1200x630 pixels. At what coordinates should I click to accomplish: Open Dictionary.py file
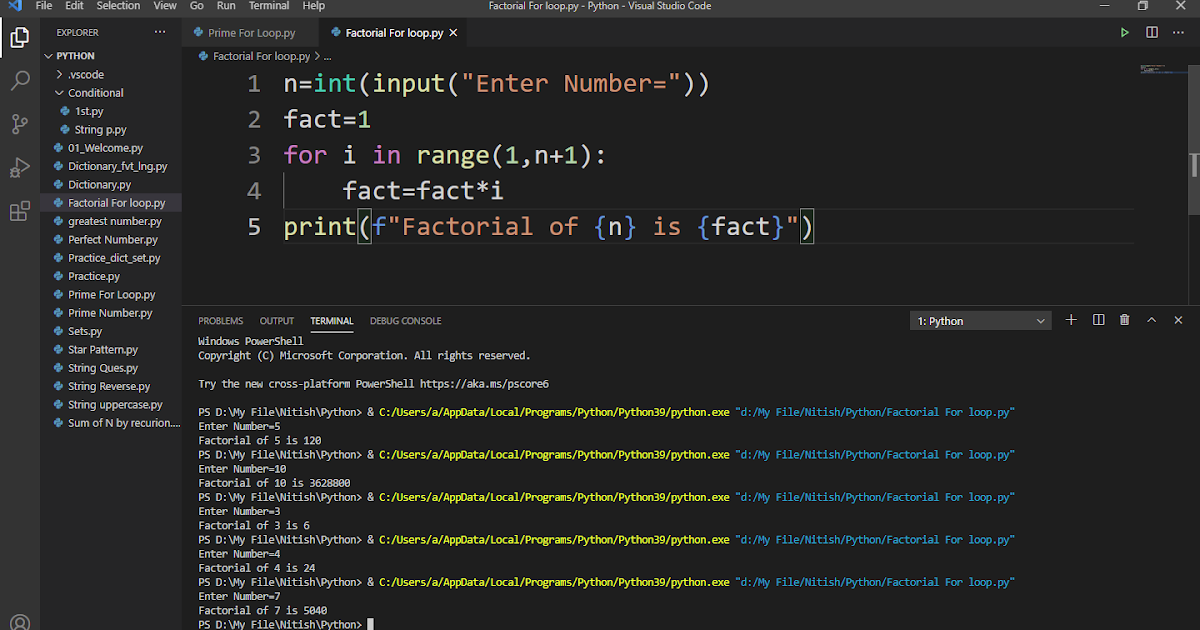click(110, 184)
